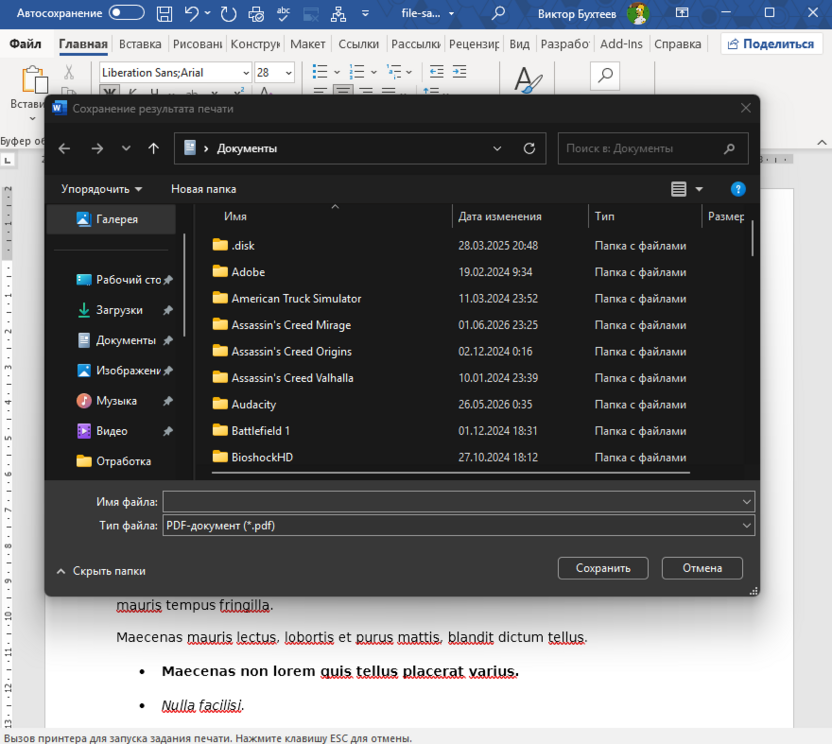
Task: Select Изображения in the navigation pane
Action: (124, 370)
